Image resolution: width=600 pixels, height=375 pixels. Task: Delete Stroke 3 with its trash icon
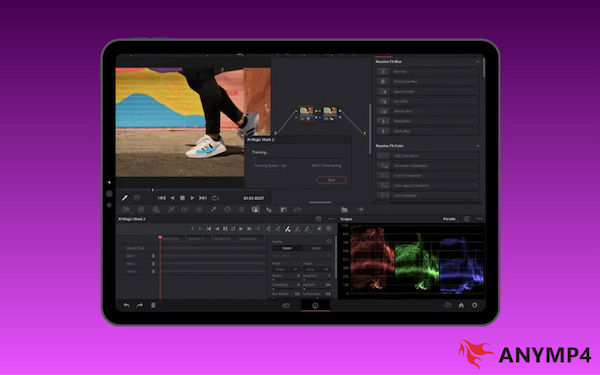click(x=153, y=271)
